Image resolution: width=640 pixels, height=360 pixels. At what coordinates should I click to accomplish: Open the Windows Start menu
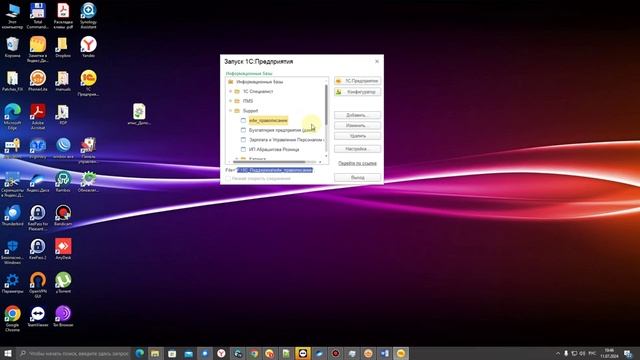point(8,353)
